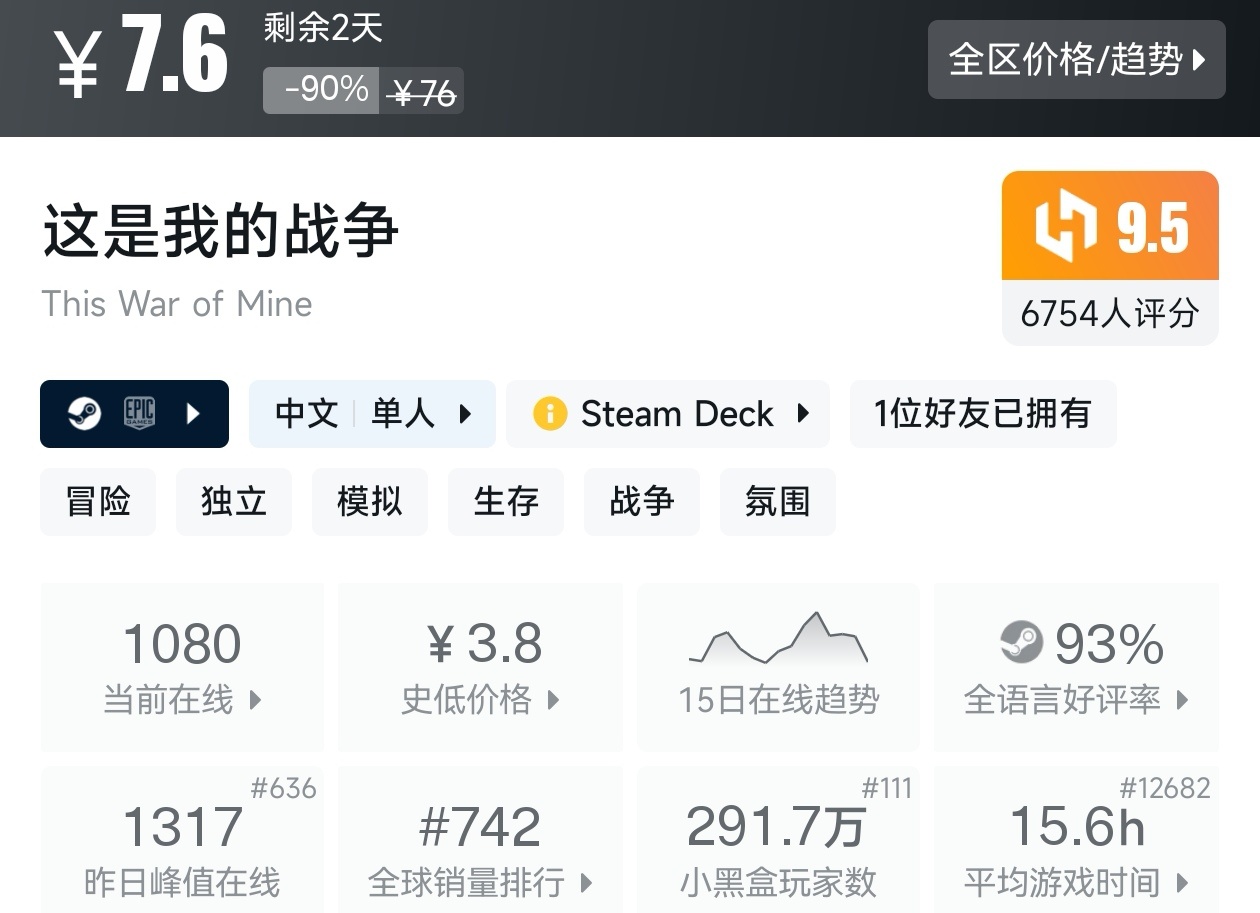Open 史低价格 lowest price history
Viewport: 1260px width, 913px height.
coord(480,667)
